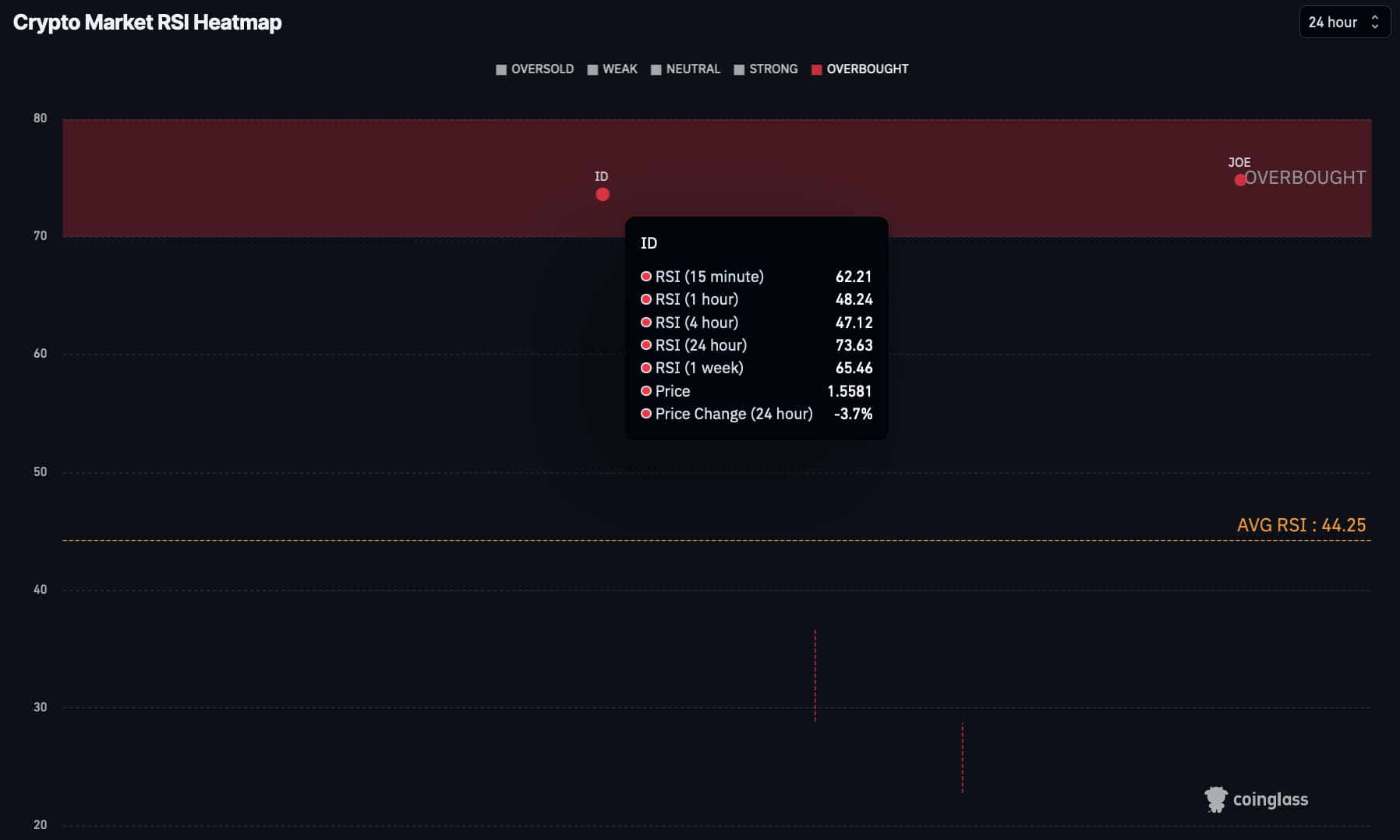Click the ID label above the dot
The width and height of the screenshot is (1400, 840).
(x=601, y=176)
